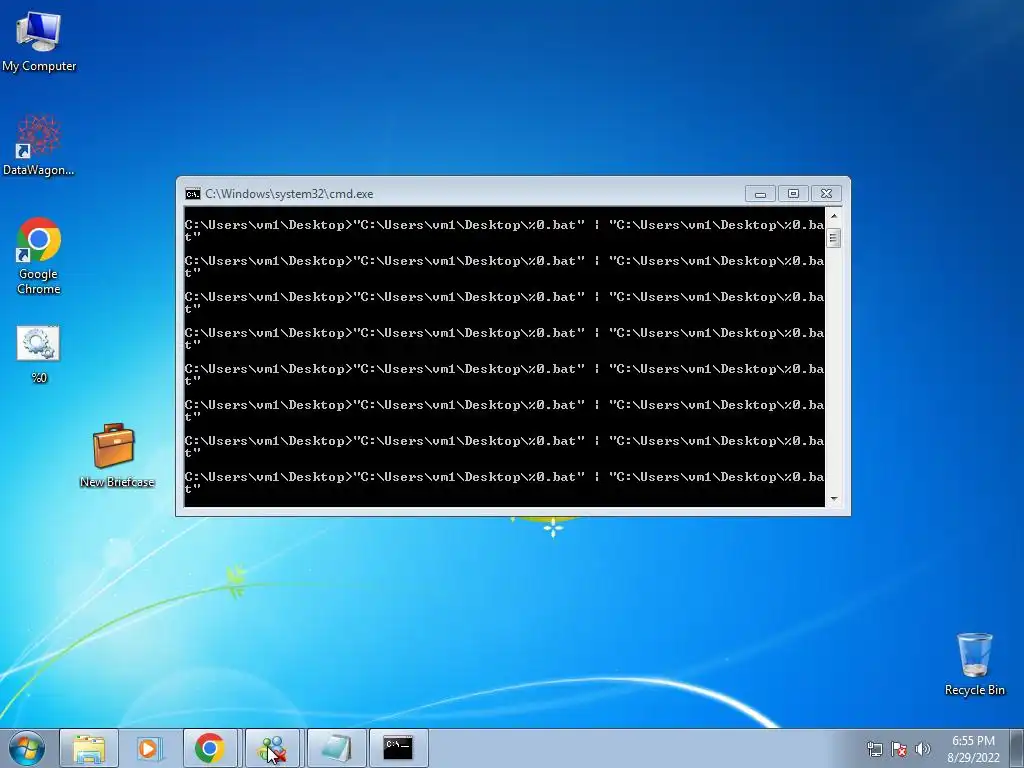1024x768 pixels.
Task: Open the notepad taskbar icon
Action: 336,748
